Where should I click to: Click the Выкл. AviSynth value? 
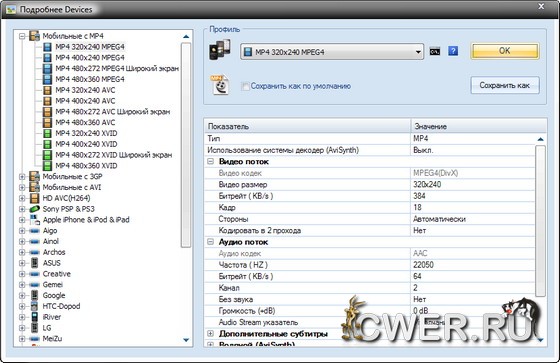point(423,150)
